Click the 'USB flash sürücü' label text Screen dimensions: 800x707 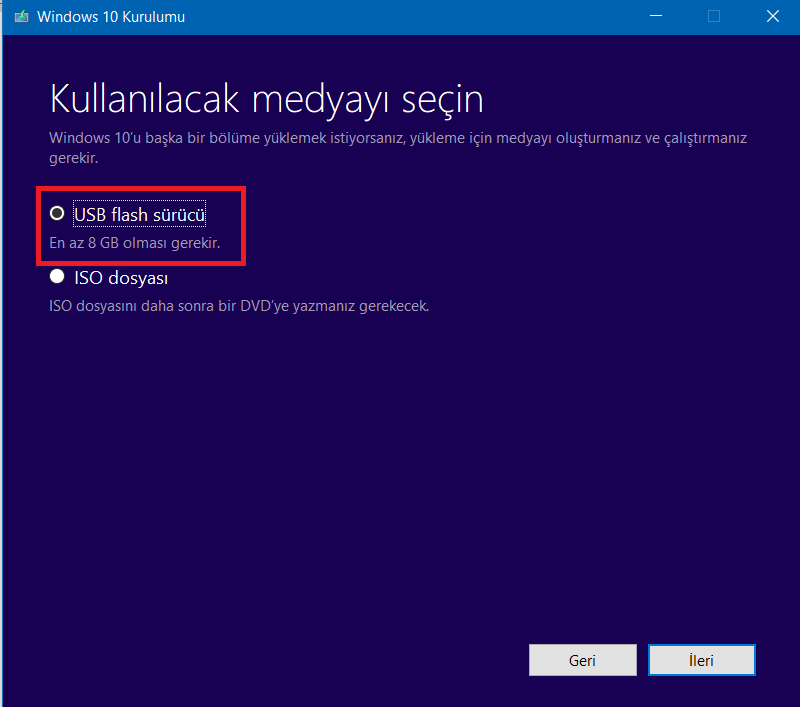pos(139,214)
